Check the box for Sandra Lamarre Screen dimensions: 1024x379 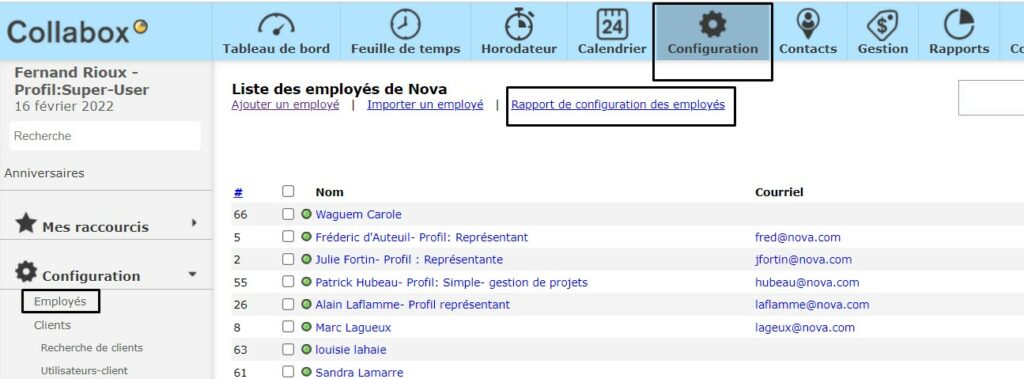pyautogui.click(x=288, y=372)
